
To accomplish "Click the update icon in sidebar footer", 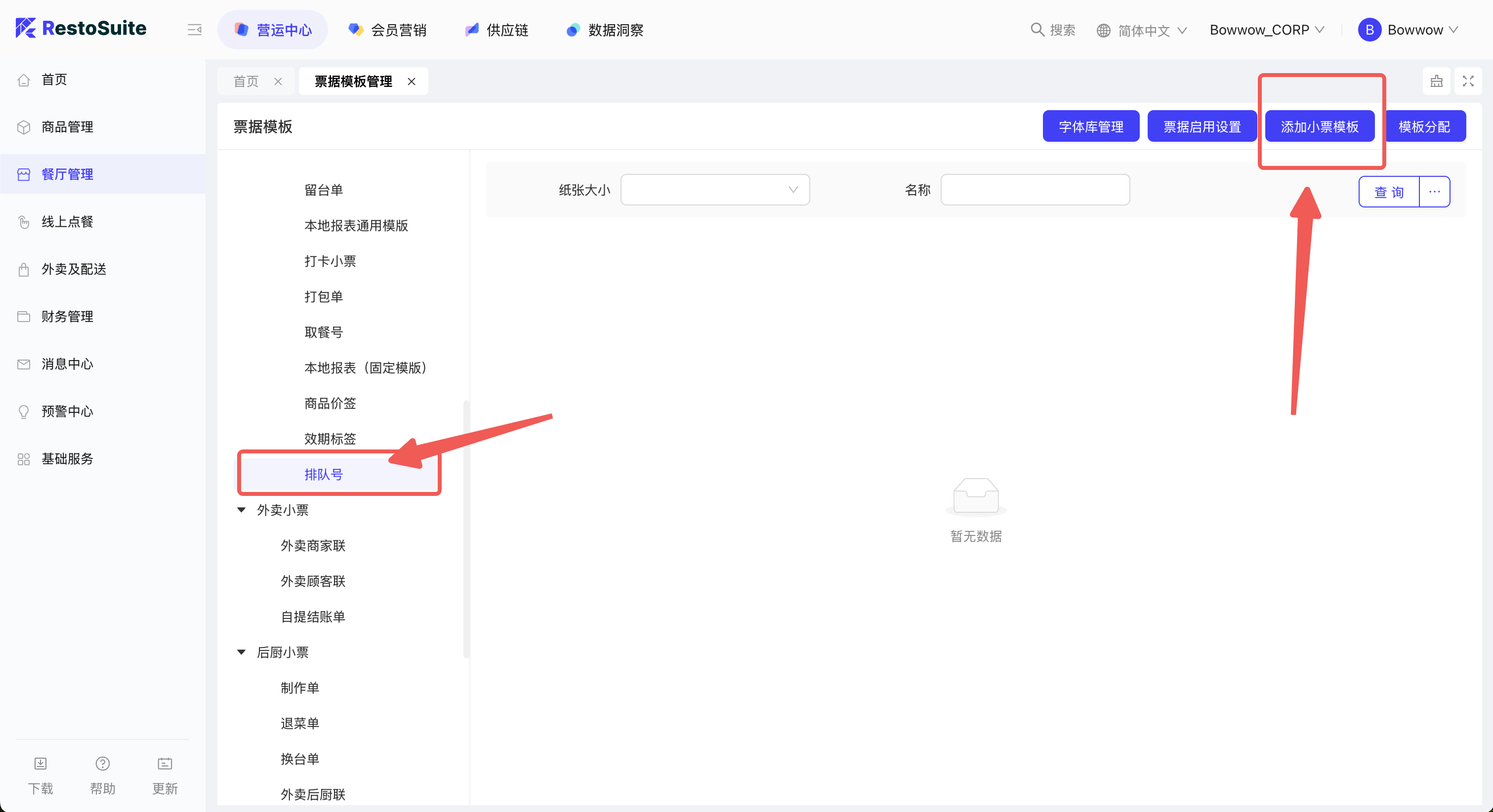I will point(165,763).
